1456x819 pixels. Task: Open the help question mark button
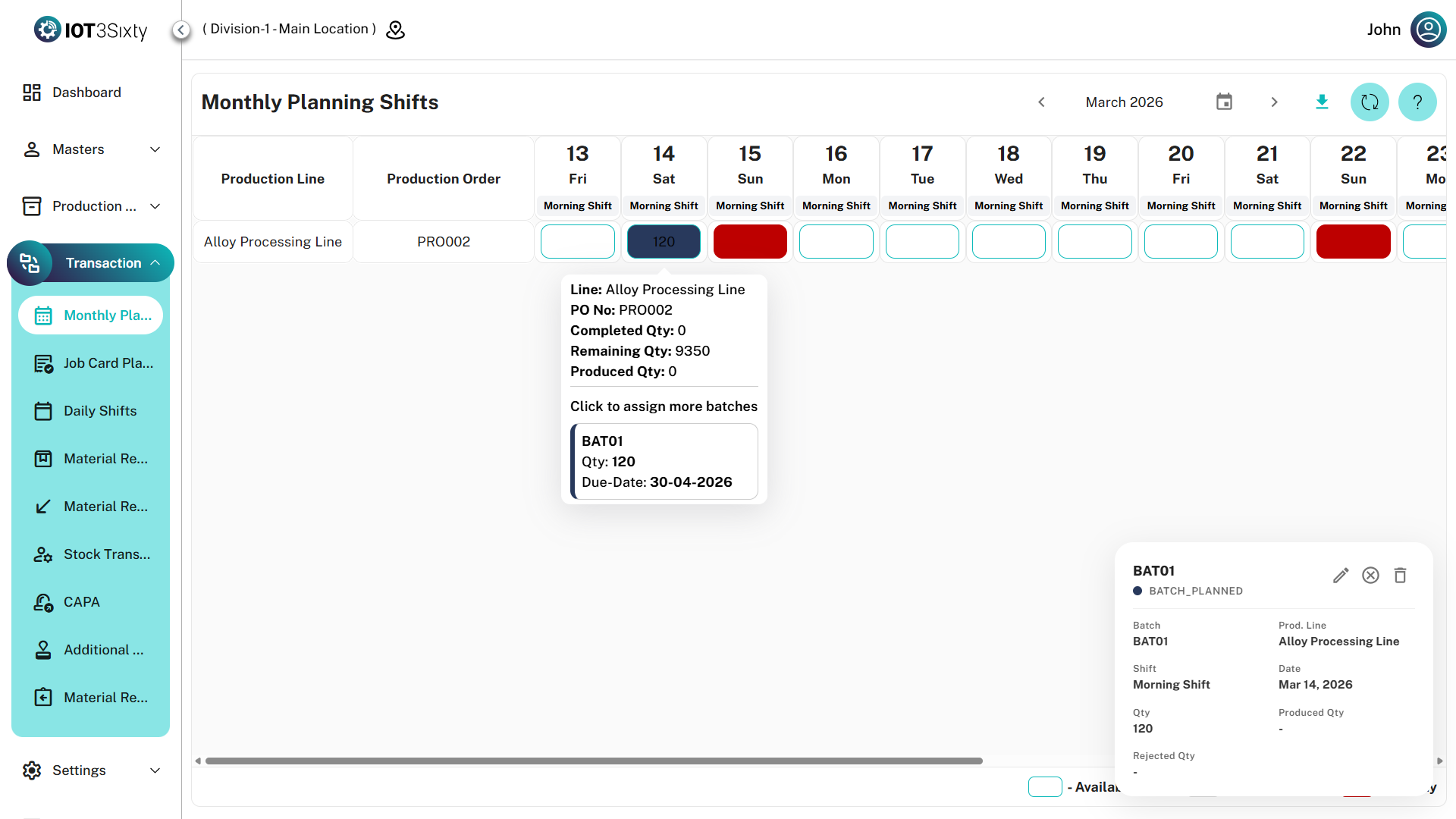pyautogui.click(x=1417, y=102)
